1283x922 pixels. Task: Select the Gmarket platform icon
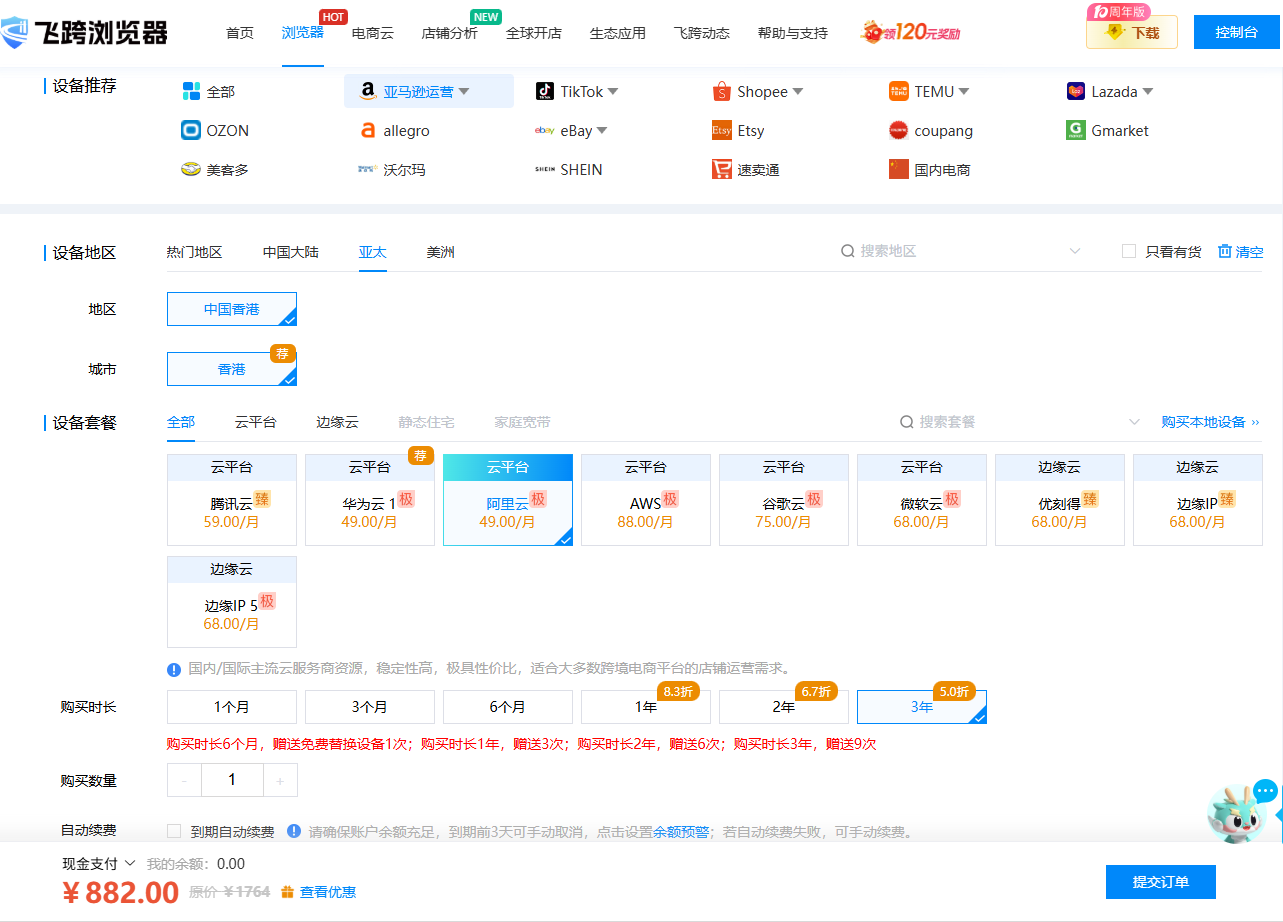click(1076, 131)
